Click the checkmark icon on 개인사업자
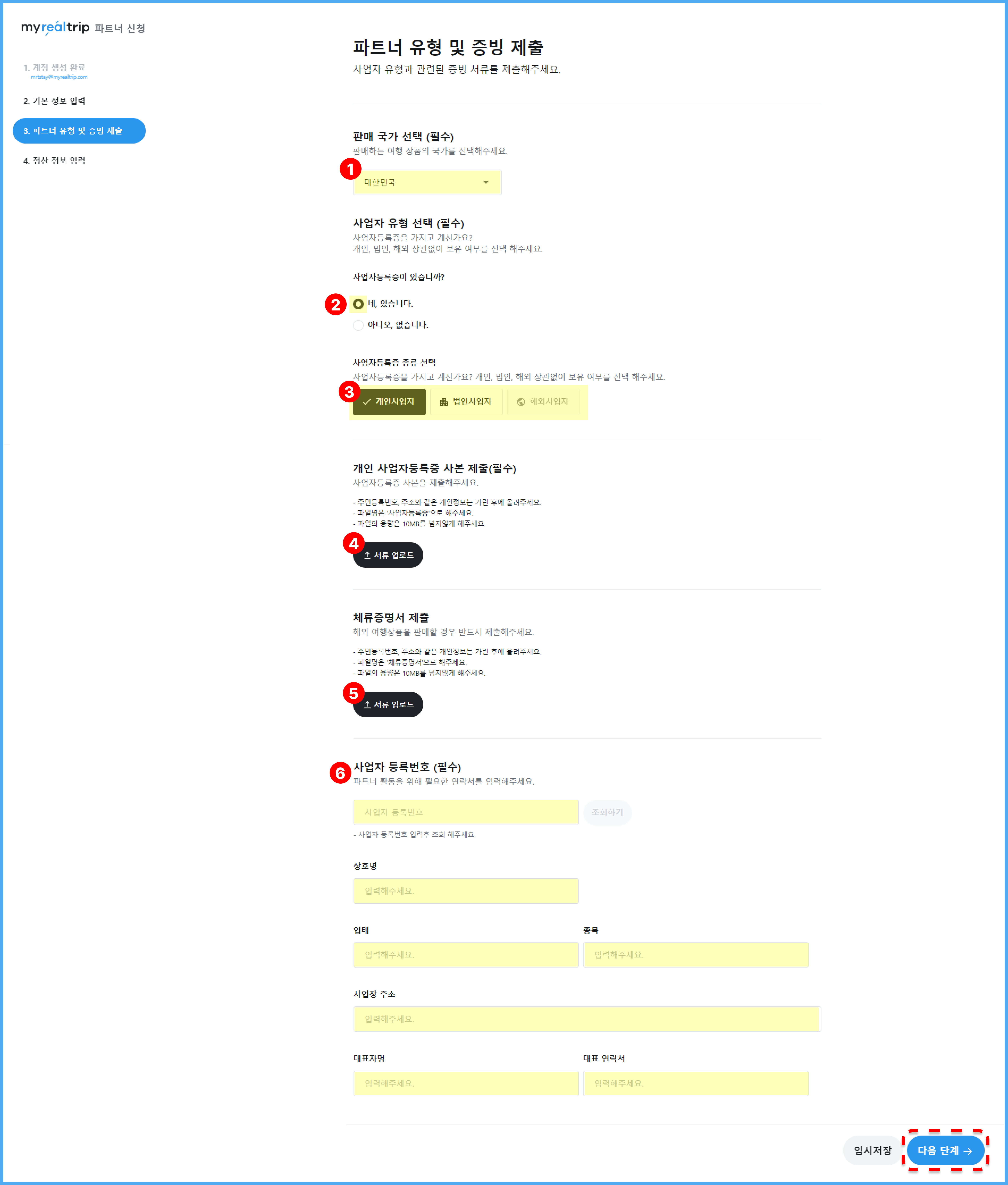Screen dimensions: 1008x1185 (x=367, y=402)
